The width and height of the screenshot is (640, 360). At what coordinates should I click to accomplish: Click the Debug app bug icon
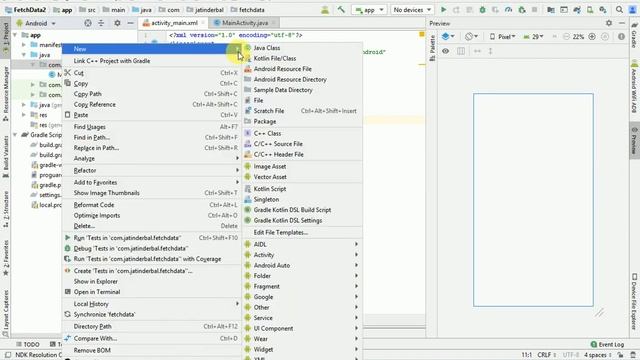(x=482, y=9)
